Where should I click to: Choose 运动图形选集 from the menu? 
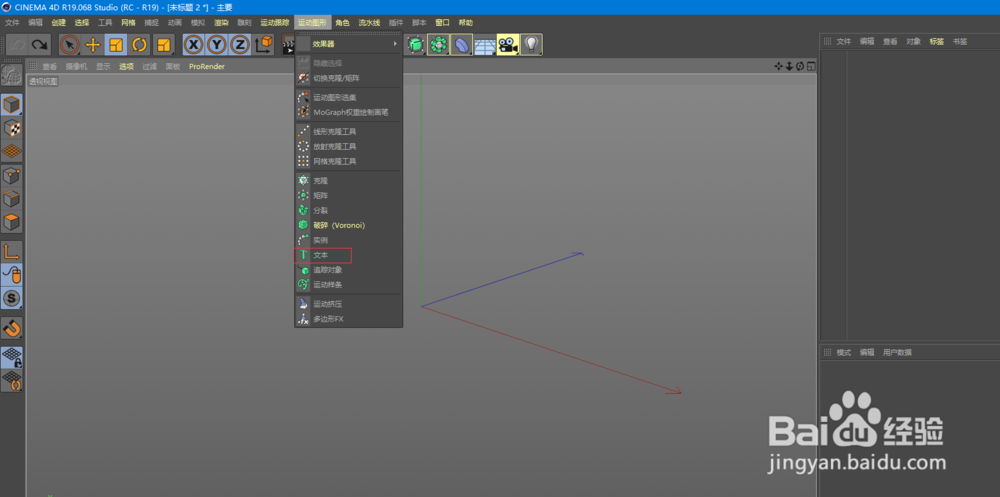coord(349,98)
